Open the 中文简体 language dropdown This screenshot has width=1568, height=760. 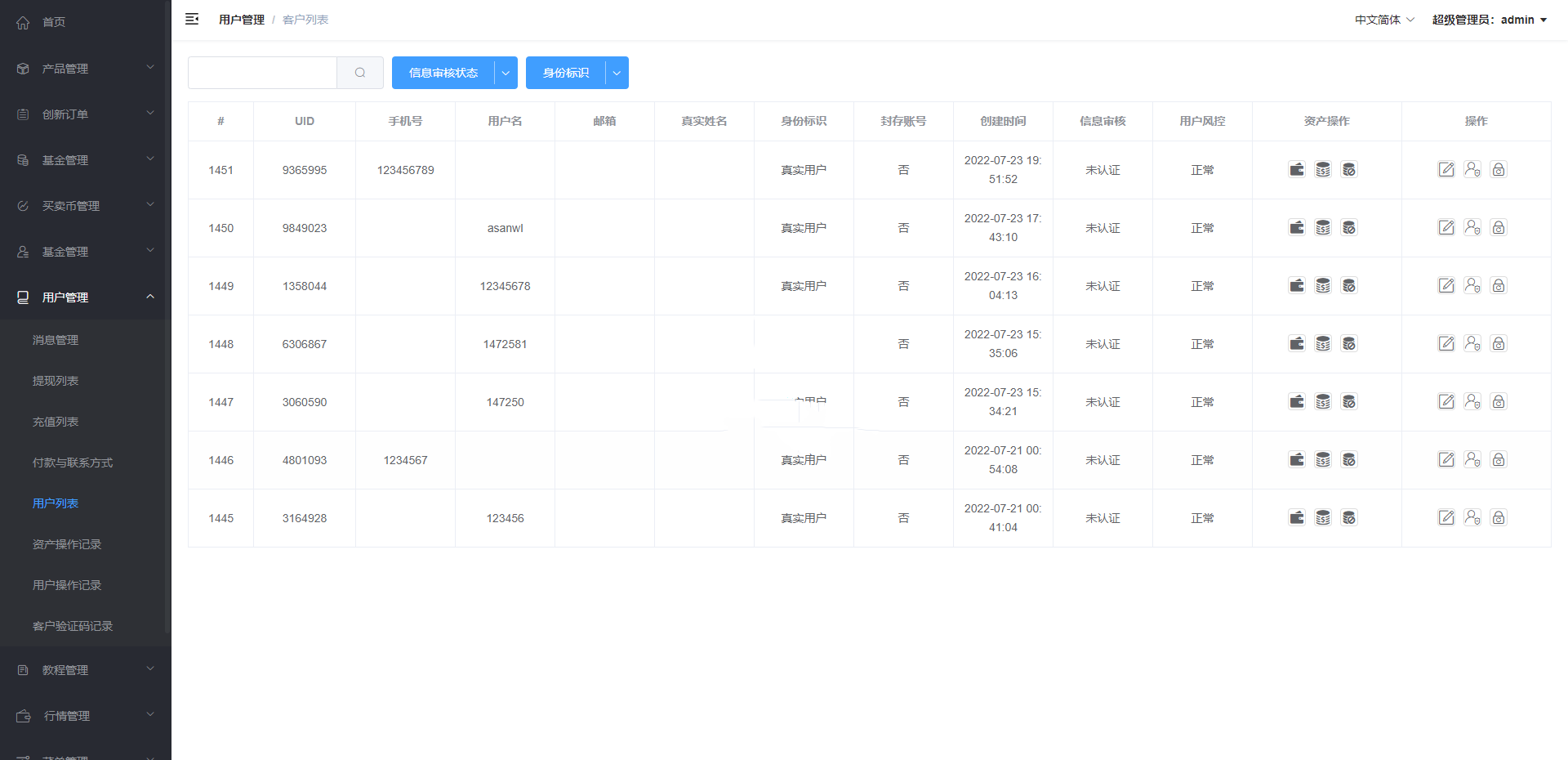pyautogui.click(x=1384, y=20)
